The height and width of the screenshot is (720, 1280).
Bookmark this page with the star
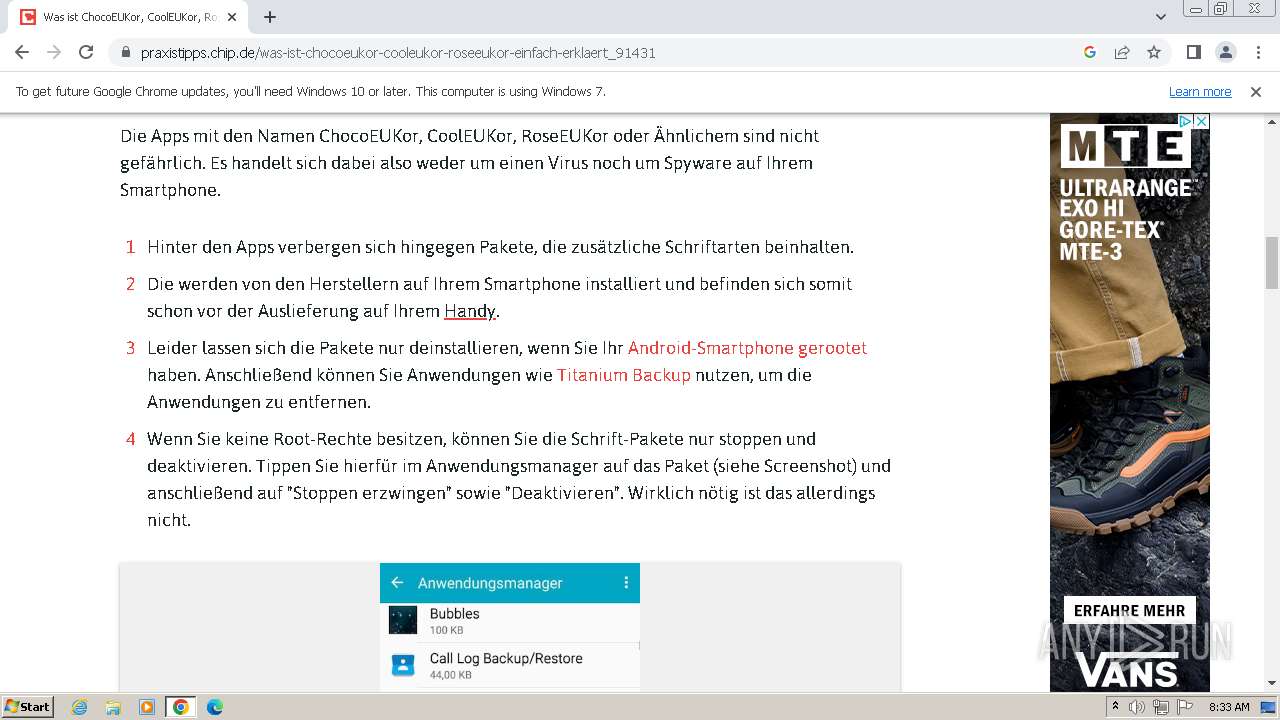pyautogui.click(x=1154, y=52)
